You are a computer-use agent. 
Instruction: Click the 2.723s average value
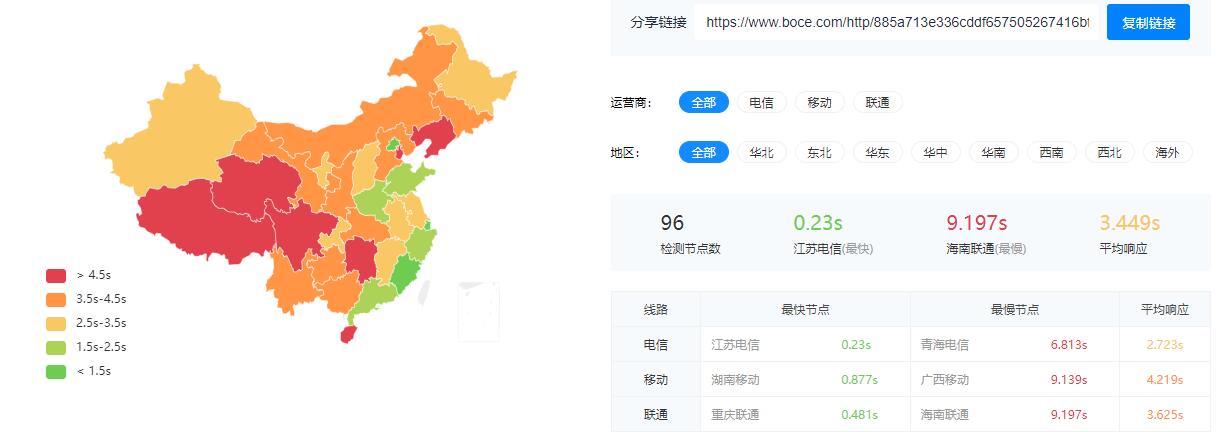1165,345
